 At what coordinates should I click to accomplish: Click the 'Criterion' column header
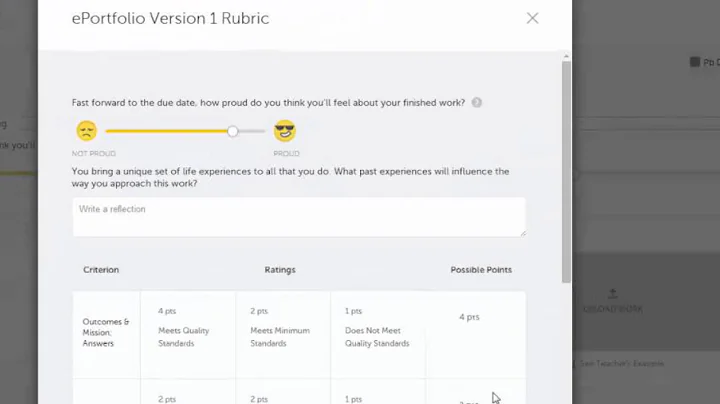point(101,270)
